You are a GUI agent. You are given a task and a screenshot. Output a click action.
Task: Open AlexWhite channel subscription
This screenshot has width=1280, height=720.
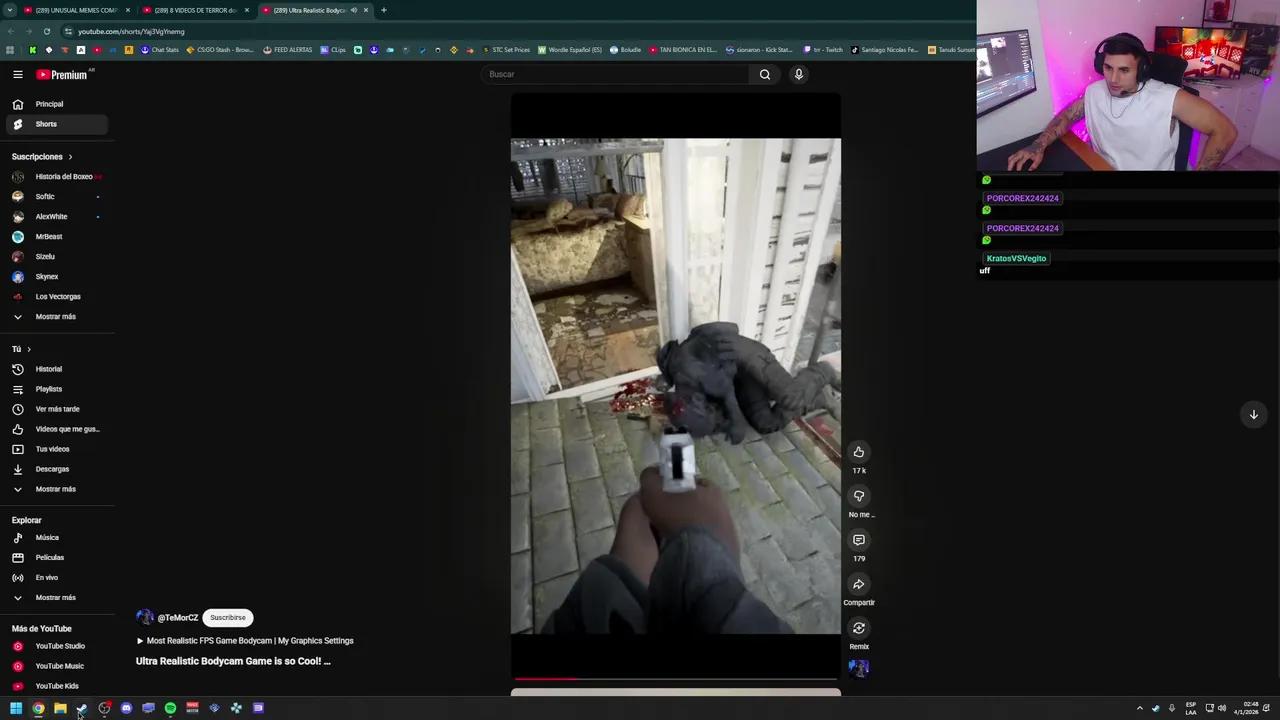[x=56, y=217]
